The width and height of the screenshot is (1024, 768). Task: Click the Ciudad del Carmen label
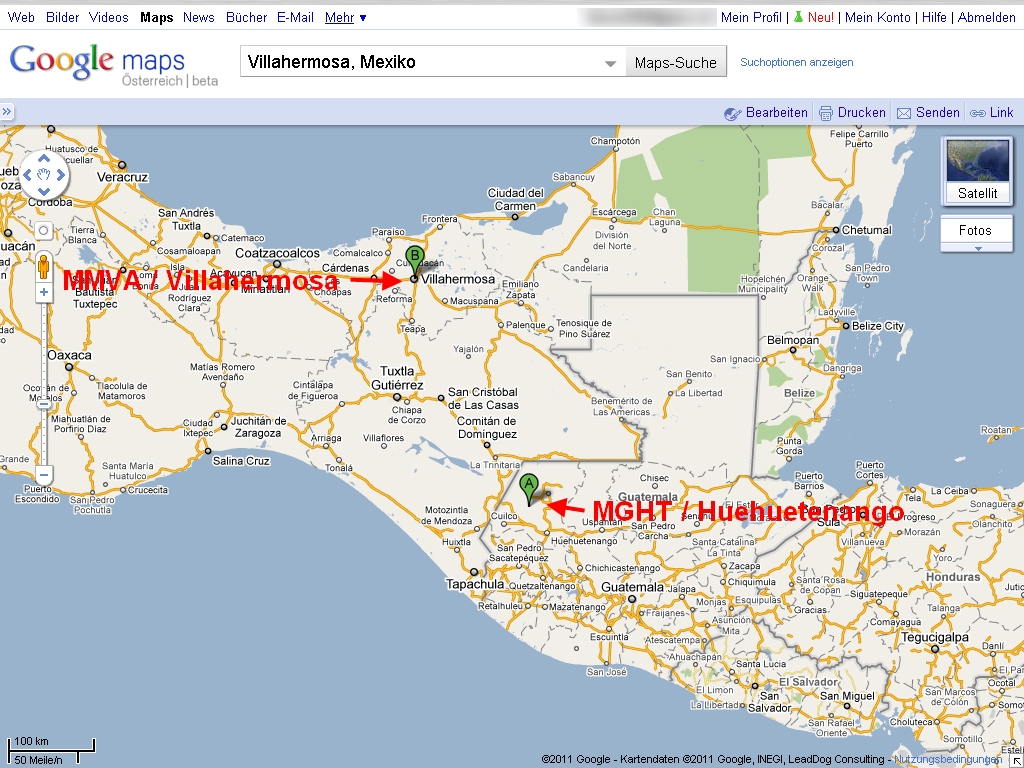(x=516, y=199)
